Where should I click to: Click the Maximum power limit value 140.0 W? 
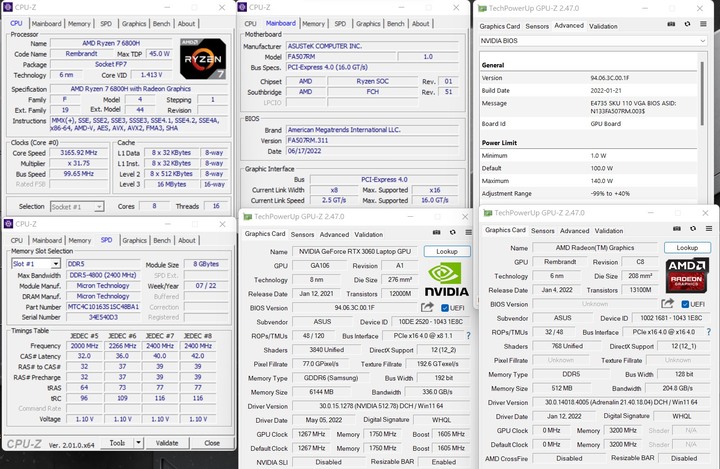(x=602, y=181)
